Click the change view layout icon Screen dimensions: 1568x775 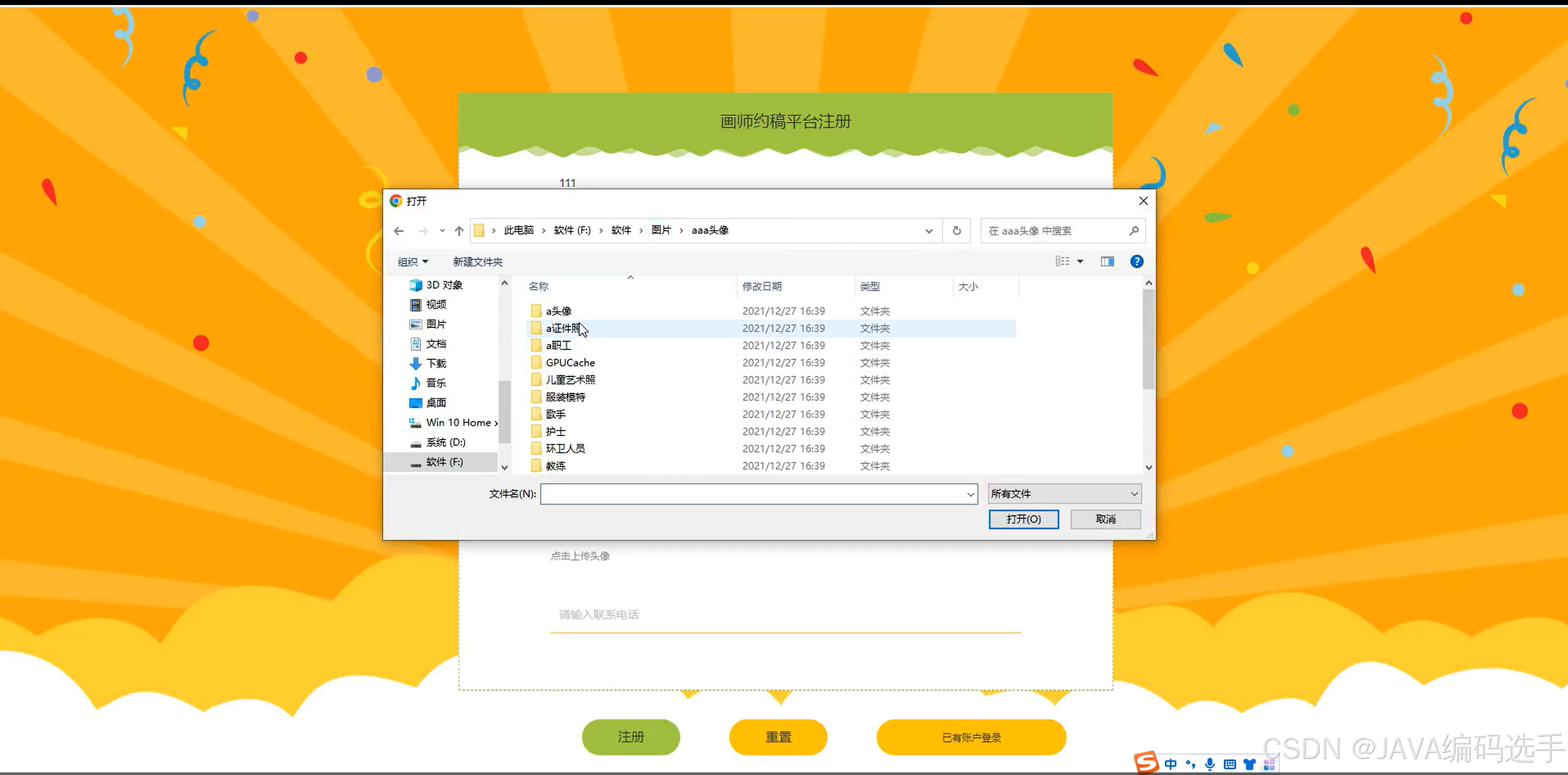[1062, 262]
